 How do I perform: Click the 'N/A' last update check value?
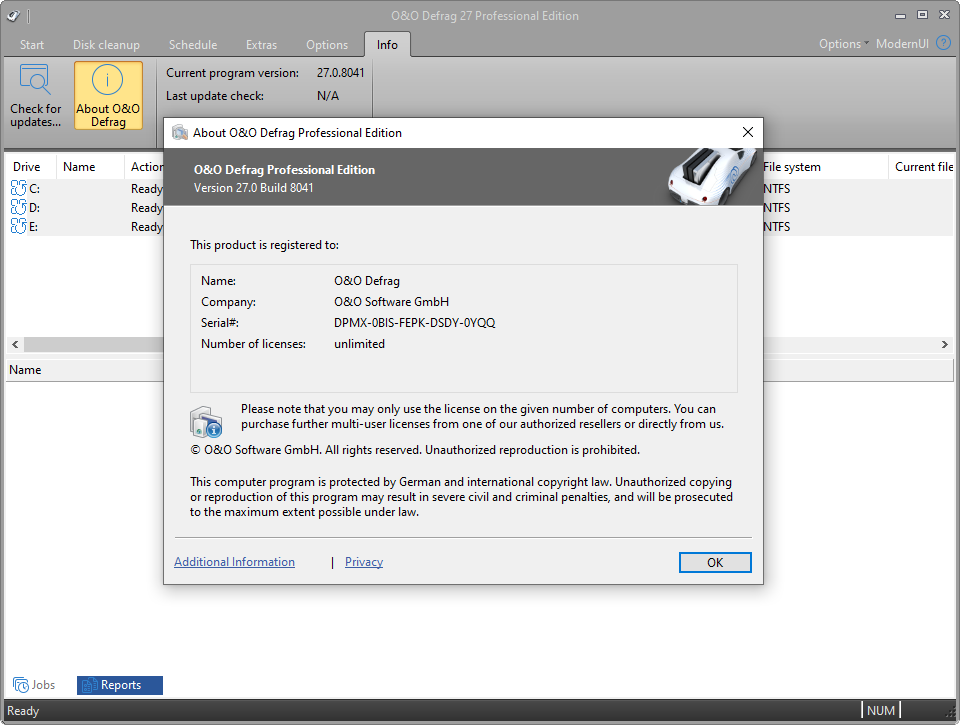pos(328,96)
